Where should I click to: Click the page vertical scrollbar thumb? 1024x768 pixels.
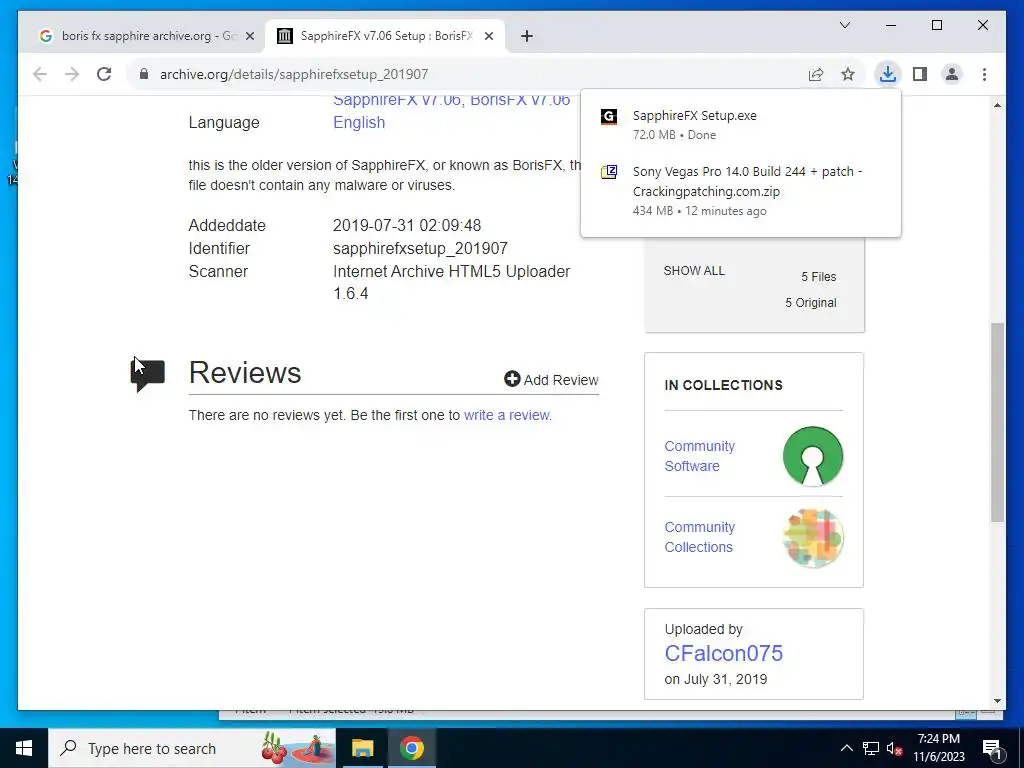[997, 423]
